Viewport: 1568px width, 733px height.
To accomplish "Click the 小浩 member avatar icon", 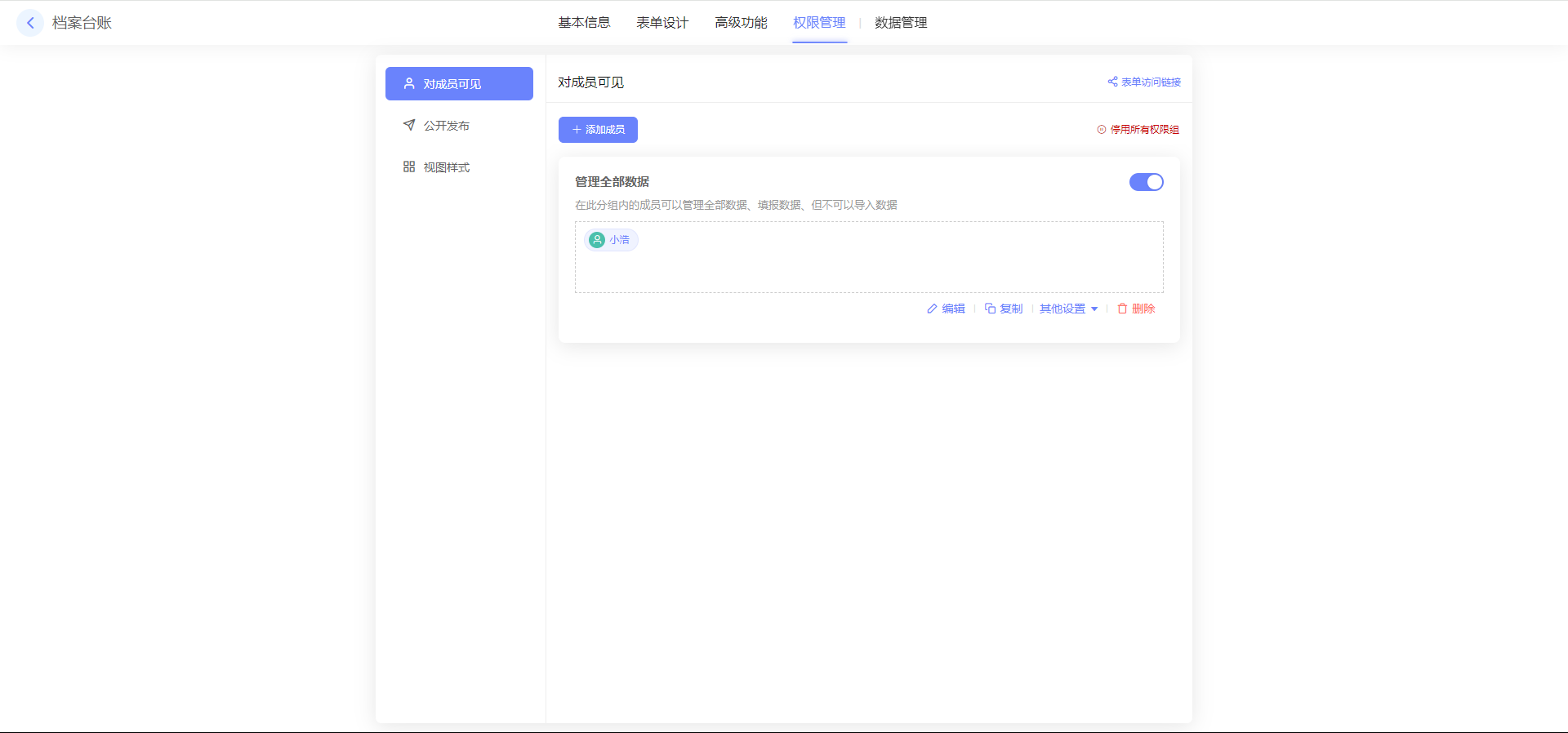I will [x=597, y=240].
